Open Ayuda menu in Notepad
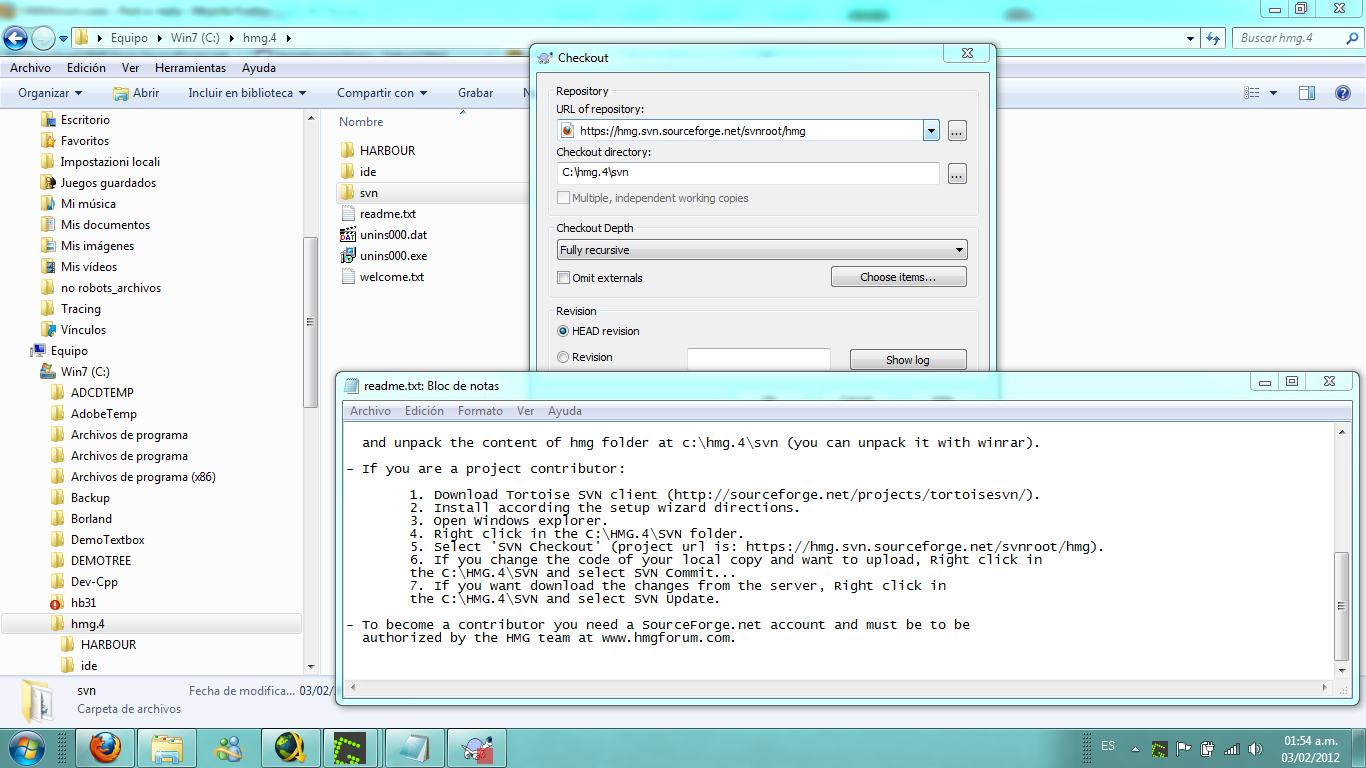This screenshot has height=768, width=1366. coord(565,411)
